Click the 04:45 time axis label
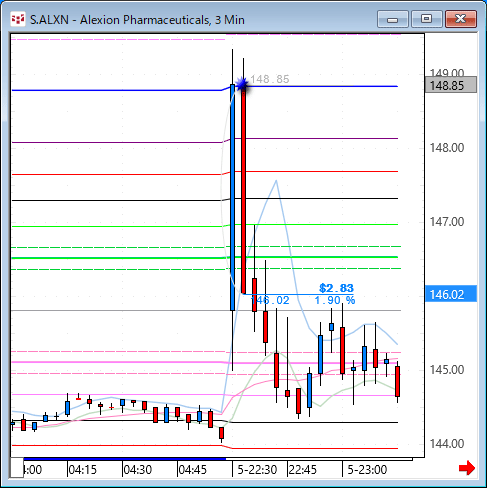 pos(193,470)
